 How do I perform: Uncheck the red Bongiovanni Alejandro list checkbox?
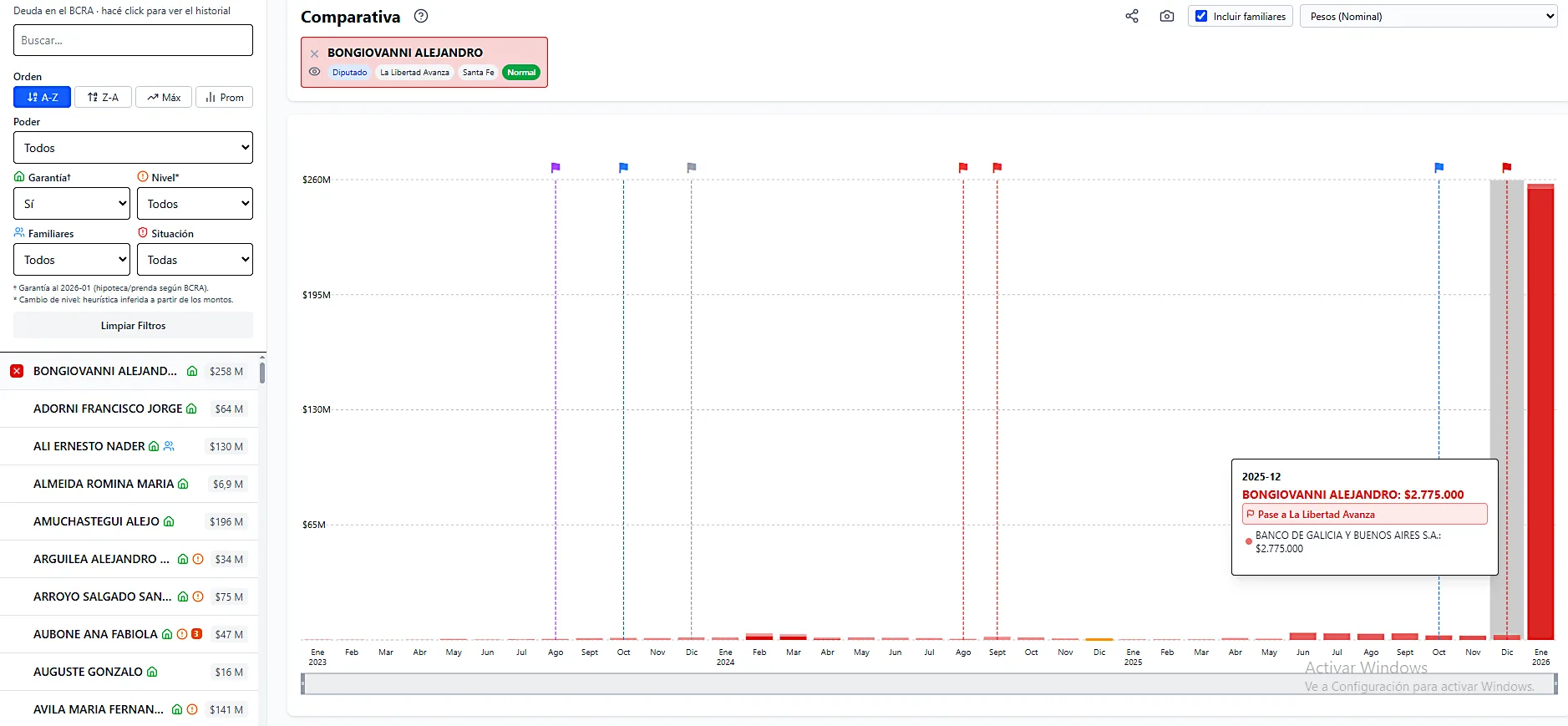click(17, 371)
